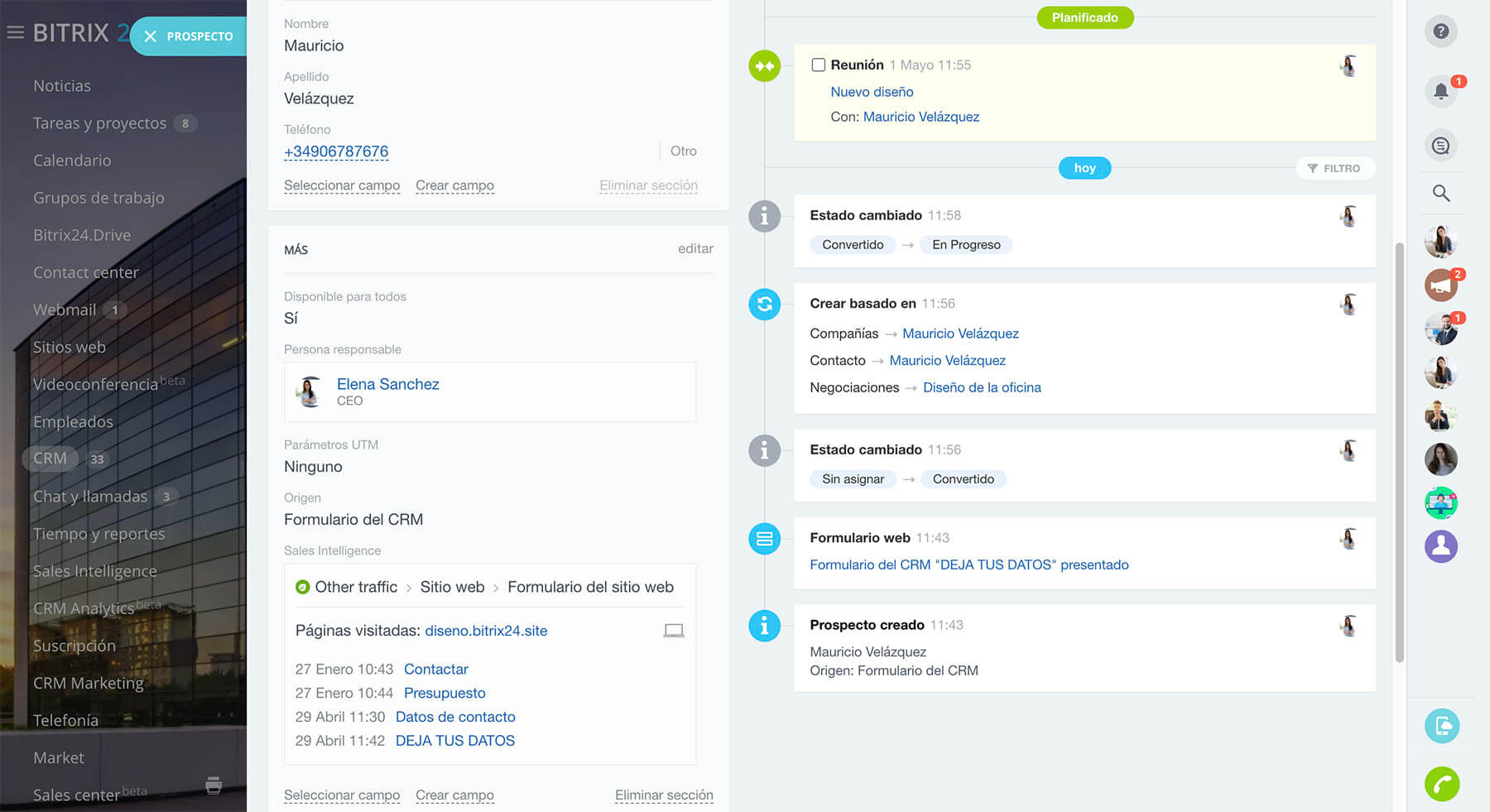The image size is (1490, 812).
Task: Click the device icon beside Páginas visitadas
Action: pyautogui.click(x=674, y=631)
